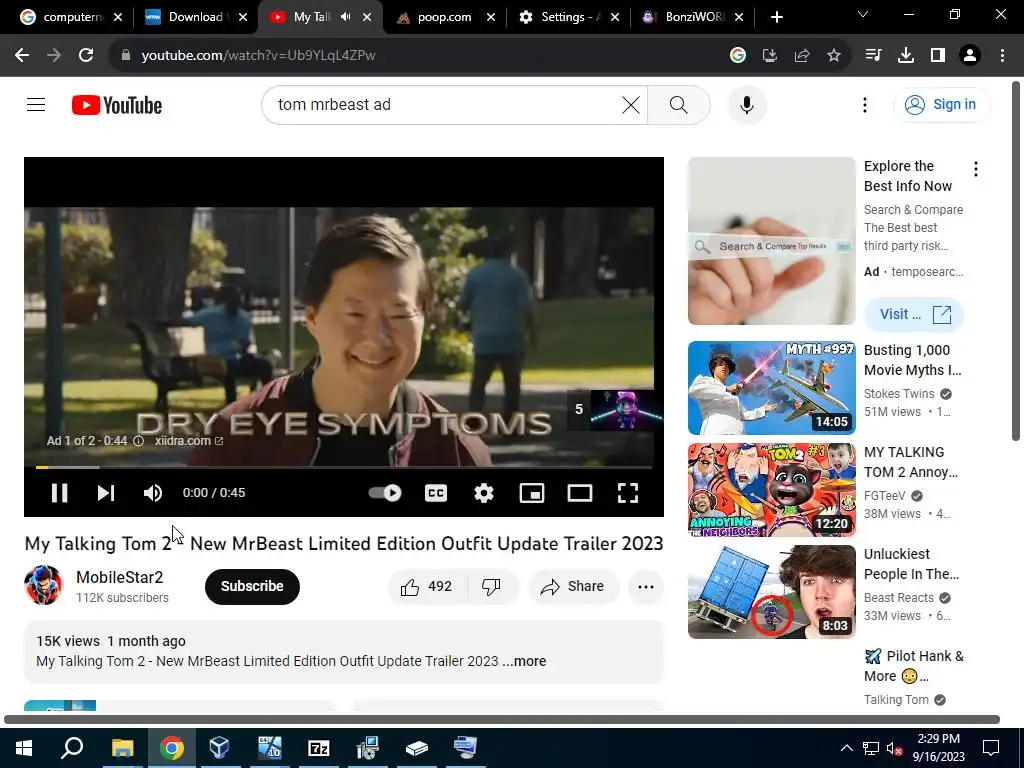
Task: Open MobileStar2 channel avatar
Action: coord(44,585)
